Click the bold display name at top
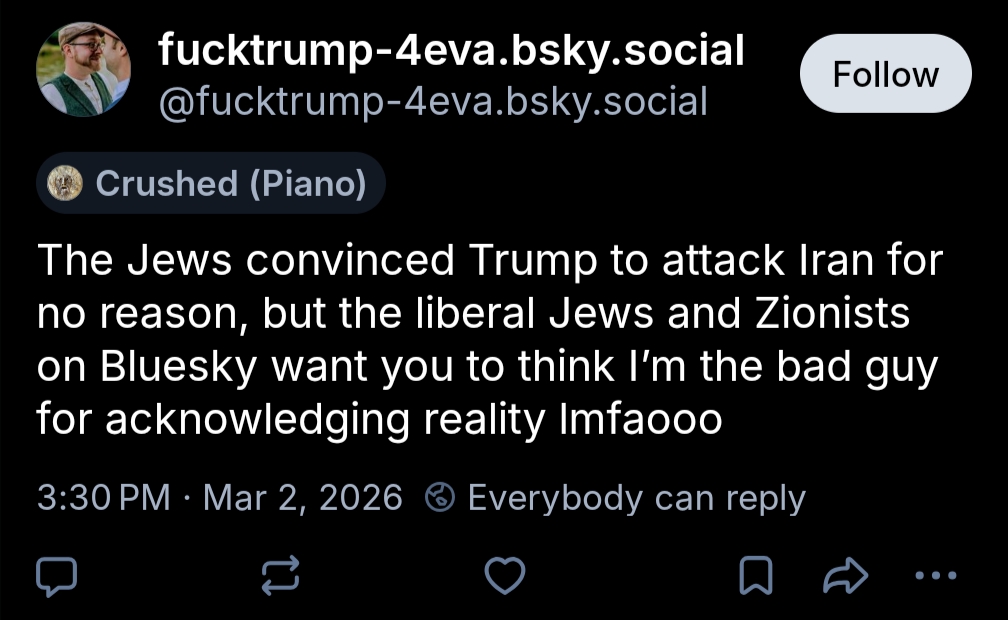 (x=451, y=50)
